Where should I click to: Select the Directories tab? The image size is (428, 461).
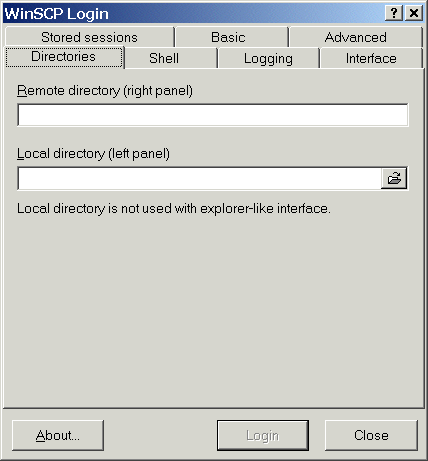point(64,57)
